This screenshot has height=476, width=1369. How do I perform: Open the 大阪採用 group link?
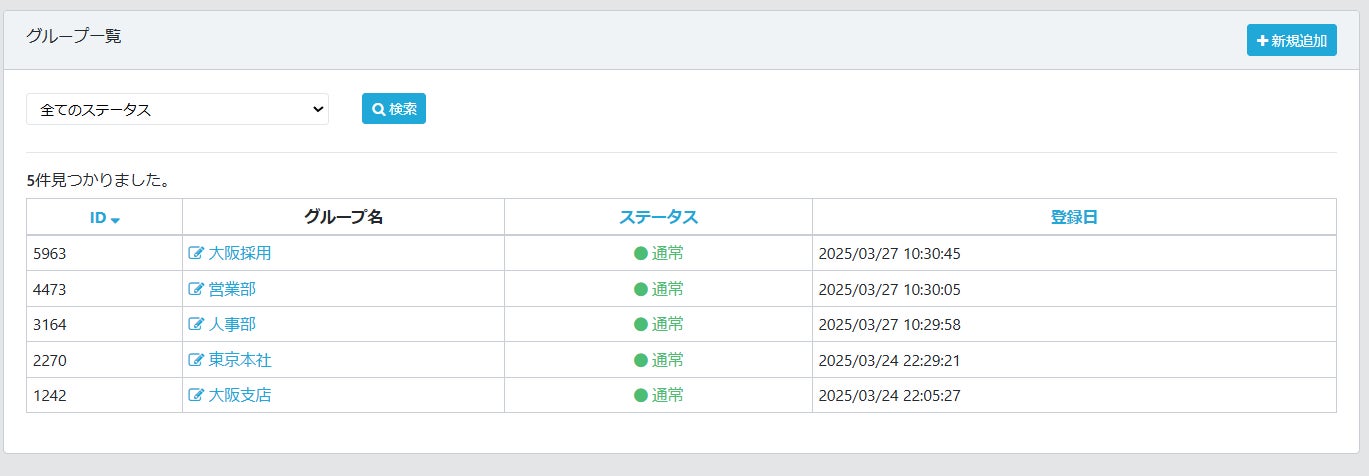[x=240, y=254]
